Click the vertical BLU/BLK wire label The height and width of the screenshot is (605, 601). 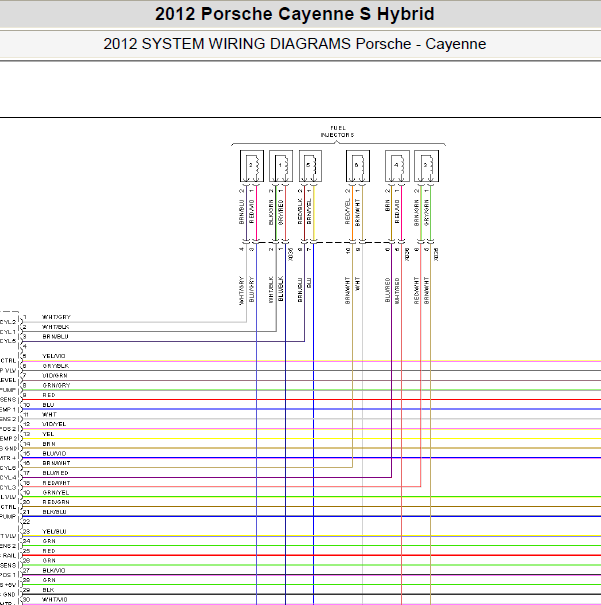click(x=281, y=289)
